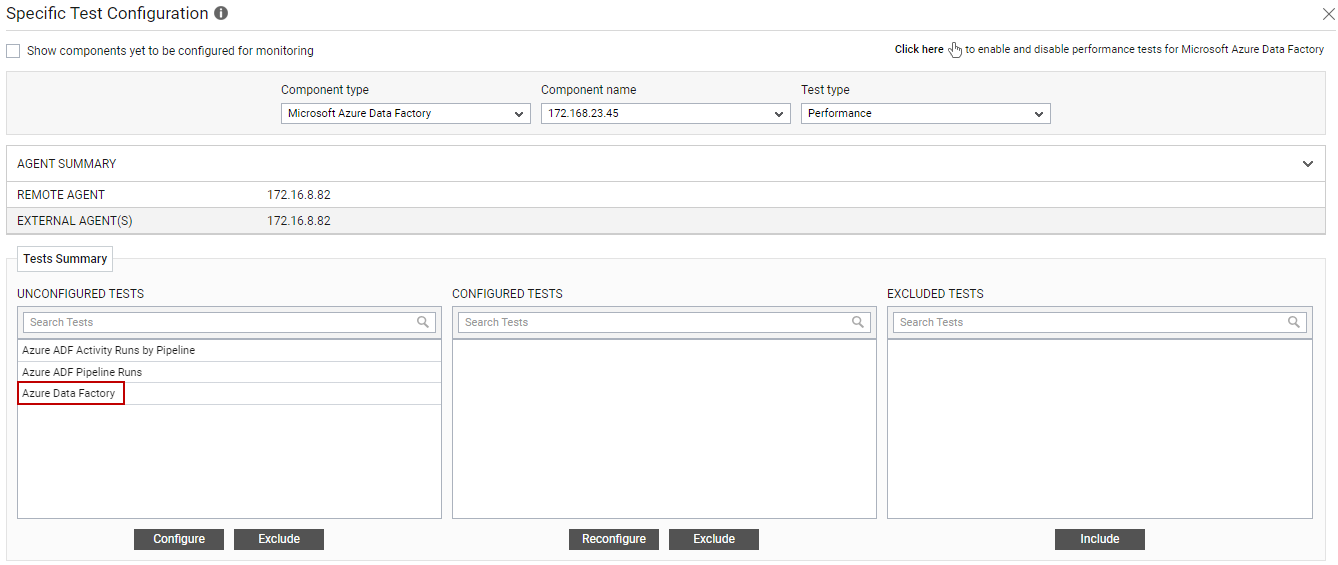
Task: Click the Configure button
Action: (179, 539)
